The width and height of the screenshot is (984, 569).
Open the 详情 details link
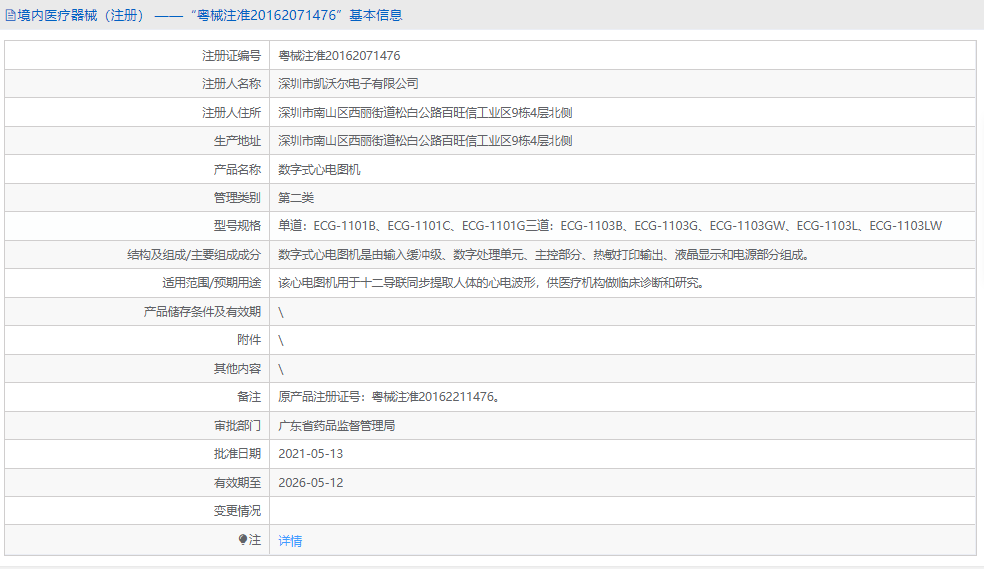click(290, 540)
